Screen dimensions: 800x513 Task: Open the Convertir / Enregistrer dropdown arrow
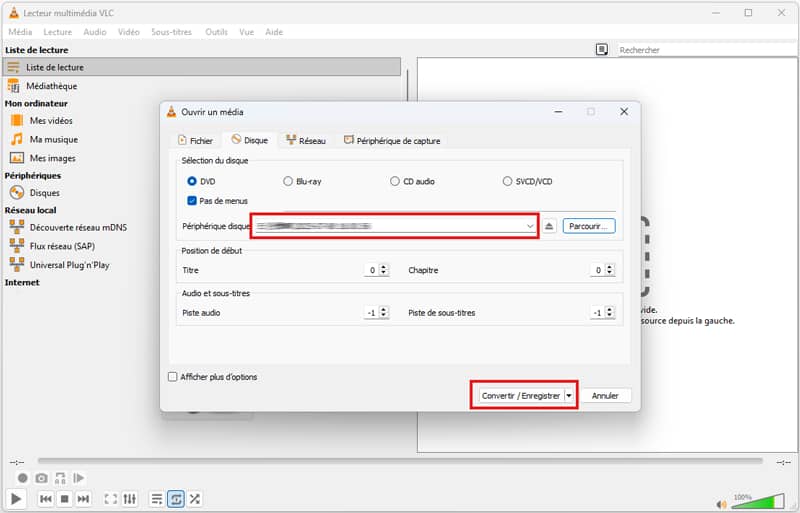pyautogui.click(x=569, y=396)
